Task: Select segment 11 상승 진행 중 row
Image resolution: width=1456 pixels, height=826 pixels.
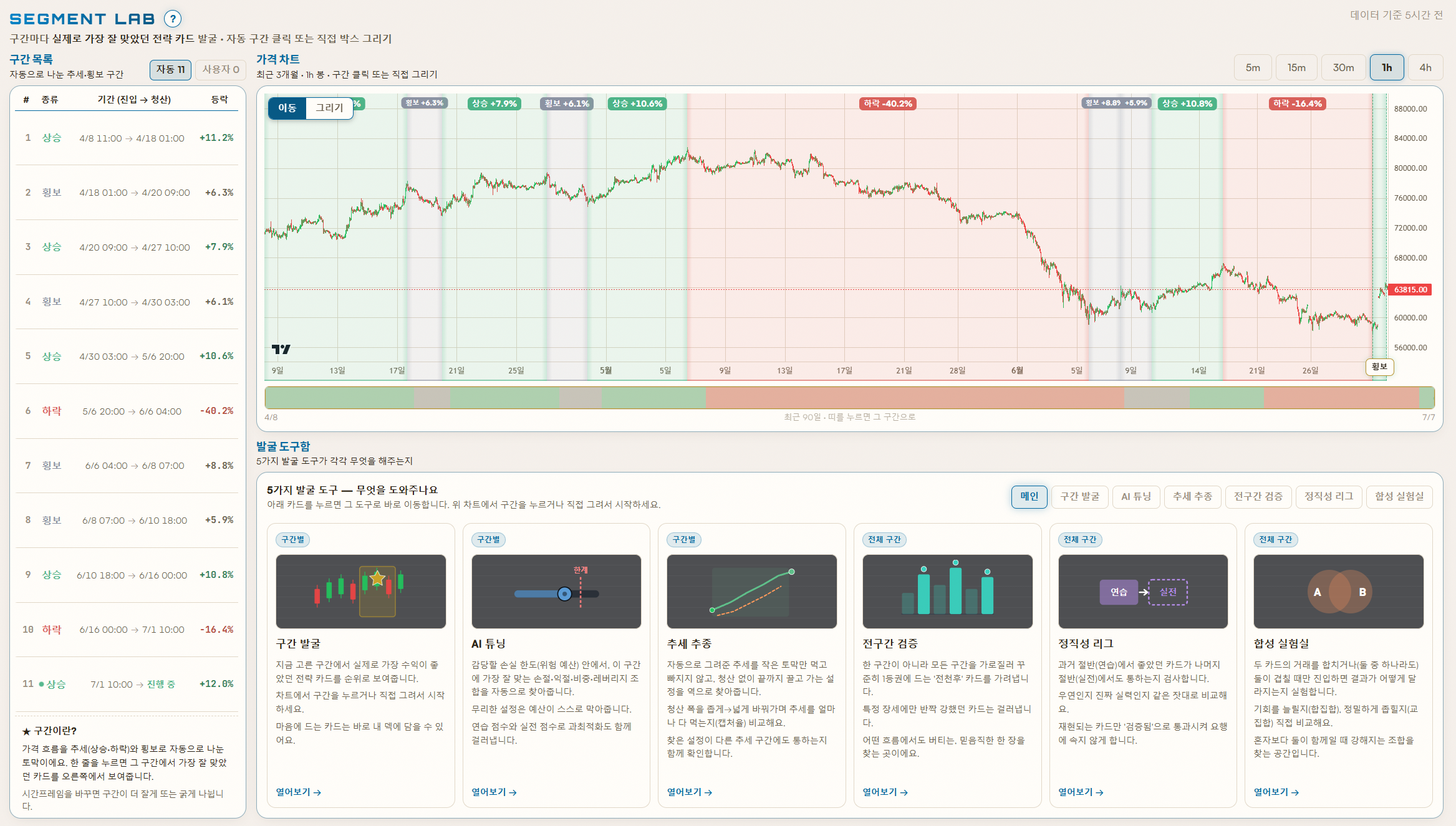Action: (x=127, y=684)
